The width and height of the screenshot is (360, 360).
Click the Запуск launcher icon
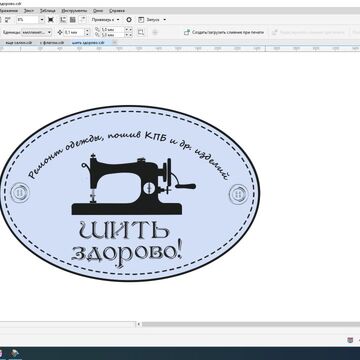(141, 20)
